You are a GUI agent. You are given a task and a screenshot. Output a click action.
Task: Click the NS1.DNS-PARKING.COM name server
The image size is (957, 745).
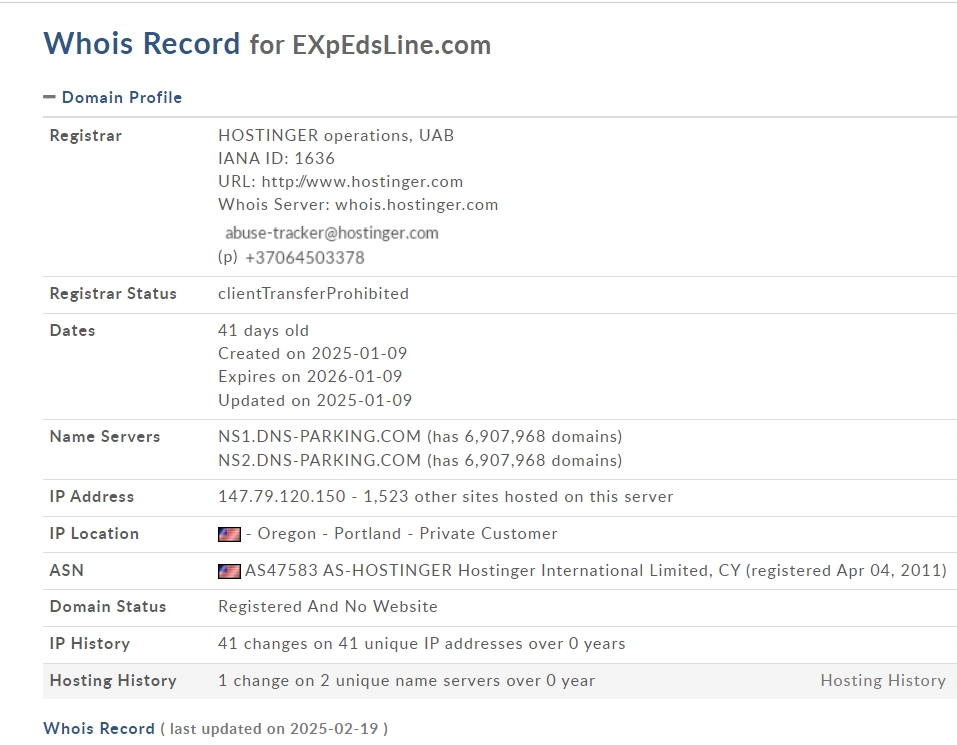[x=319, y=437]
